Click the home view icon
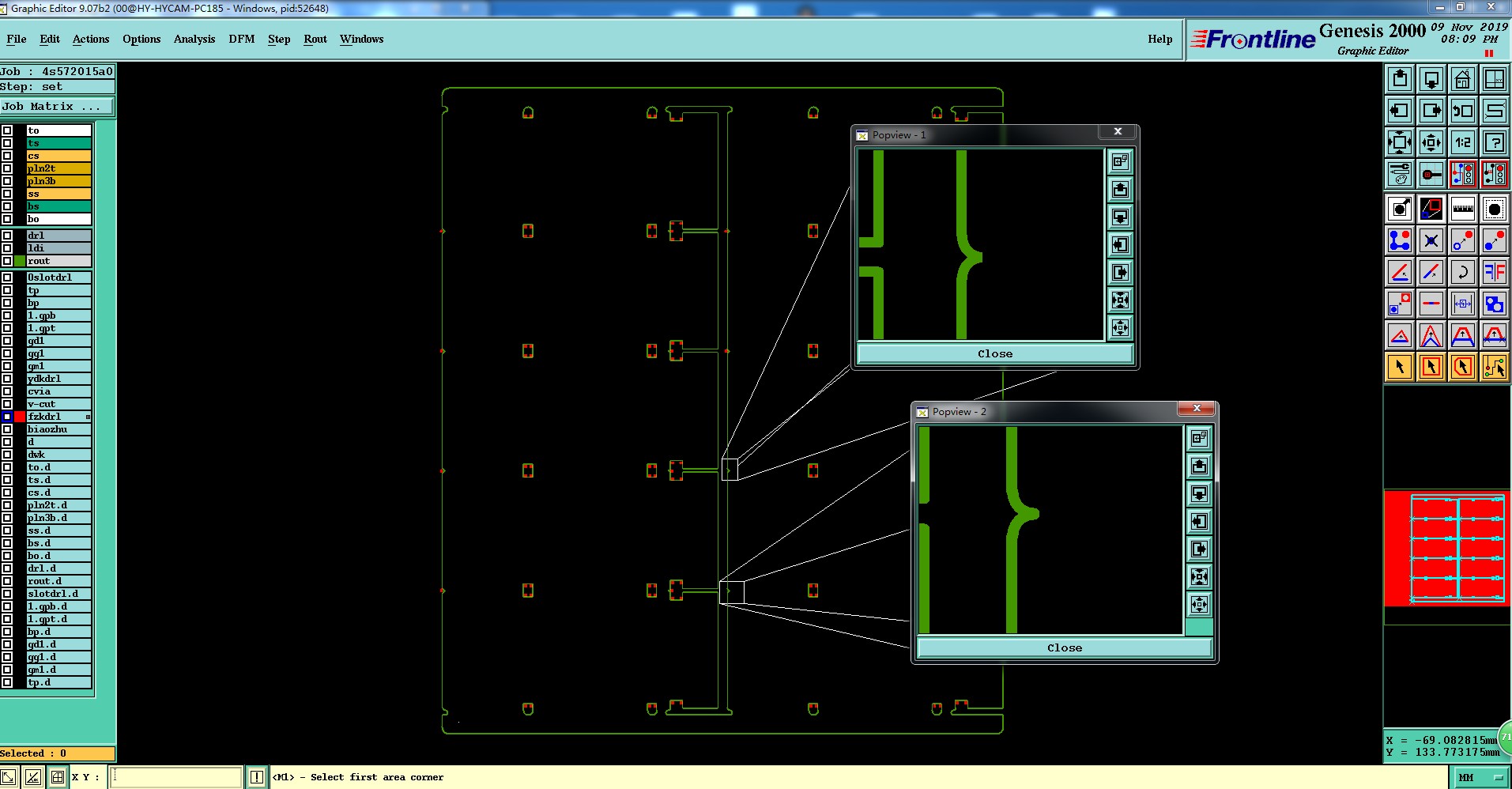 tap(1463, 79)
